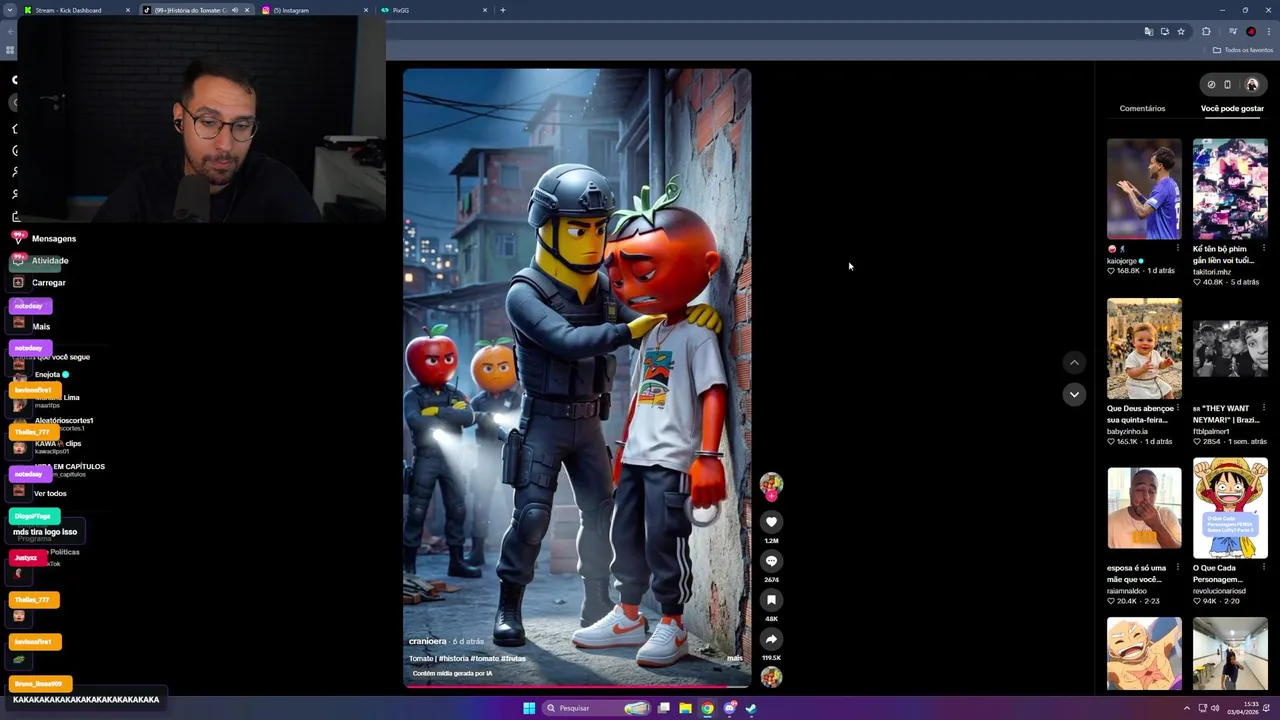Open takitori.mhz recommended video thumbnail
Image resolution: width=1280 pixels, height=720 pixels.
pos(1230,189)
